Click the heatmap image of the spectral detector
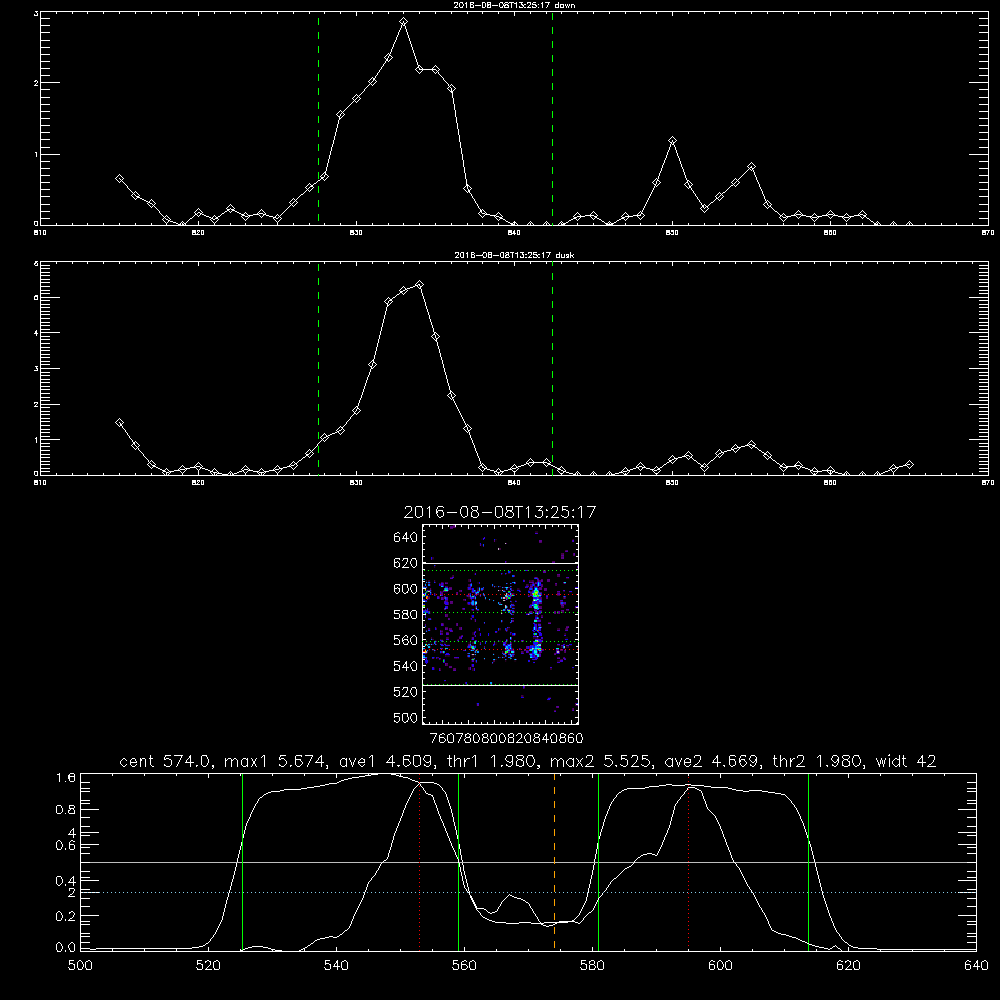1000x1000 pixels. [x=501, y=624]
